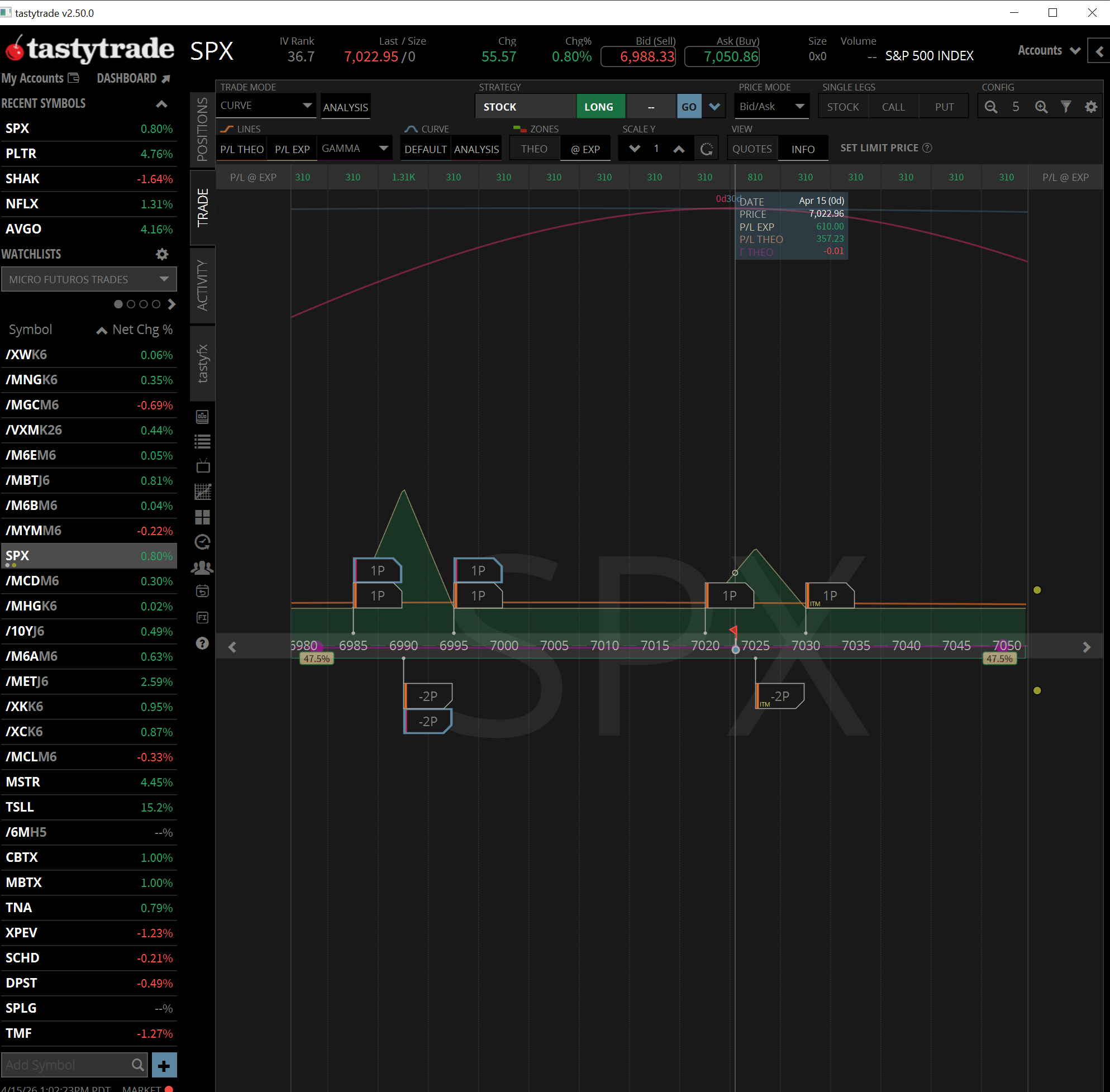Open the Trade Mode CURVE dropdown

tap(266, 106)
